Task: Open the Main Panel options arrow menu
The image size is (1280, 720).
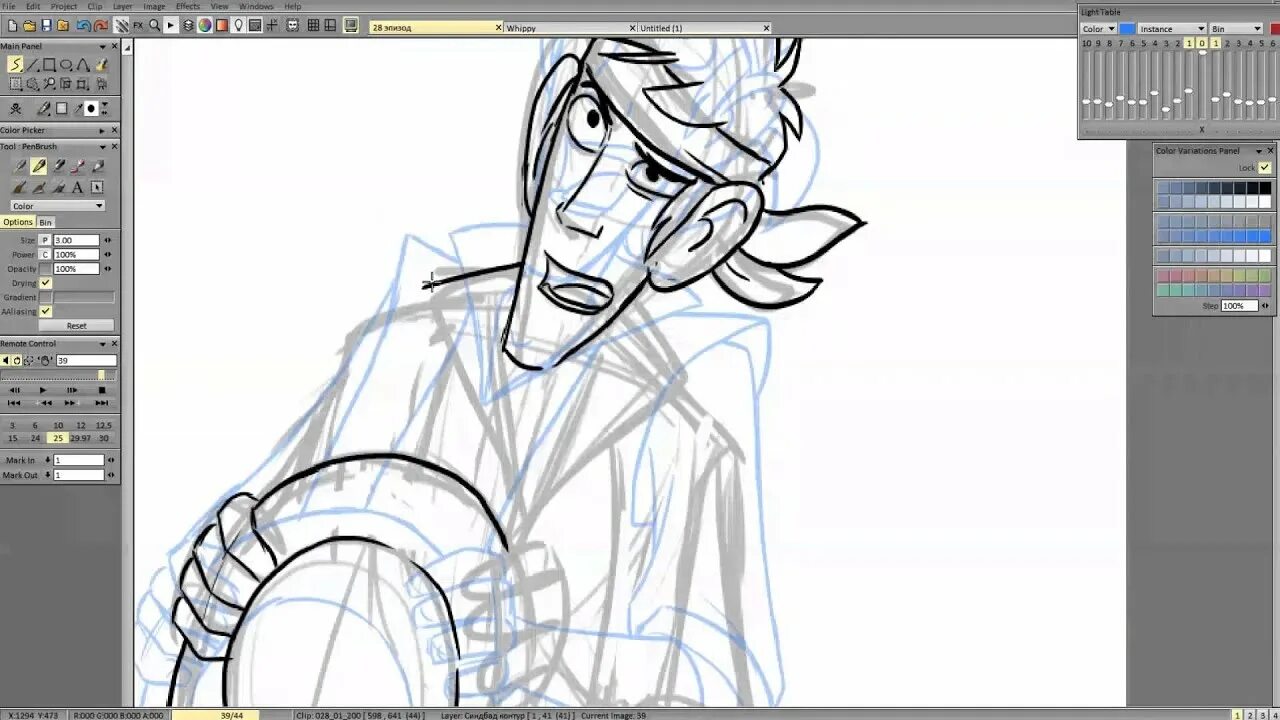Action: coord(102,46)
